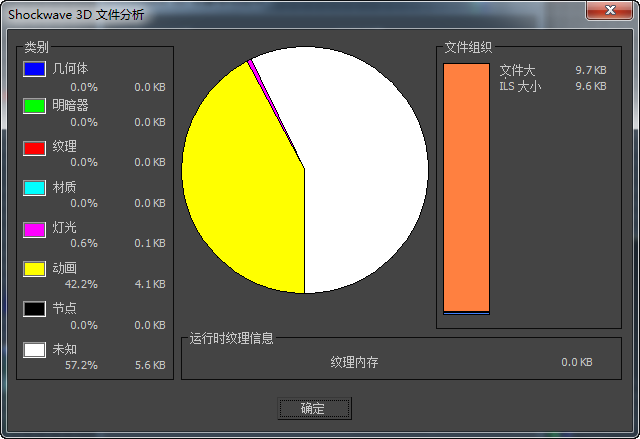Click the 0.1 KB lights size
The image size is (640, 439).
(150, 243)
